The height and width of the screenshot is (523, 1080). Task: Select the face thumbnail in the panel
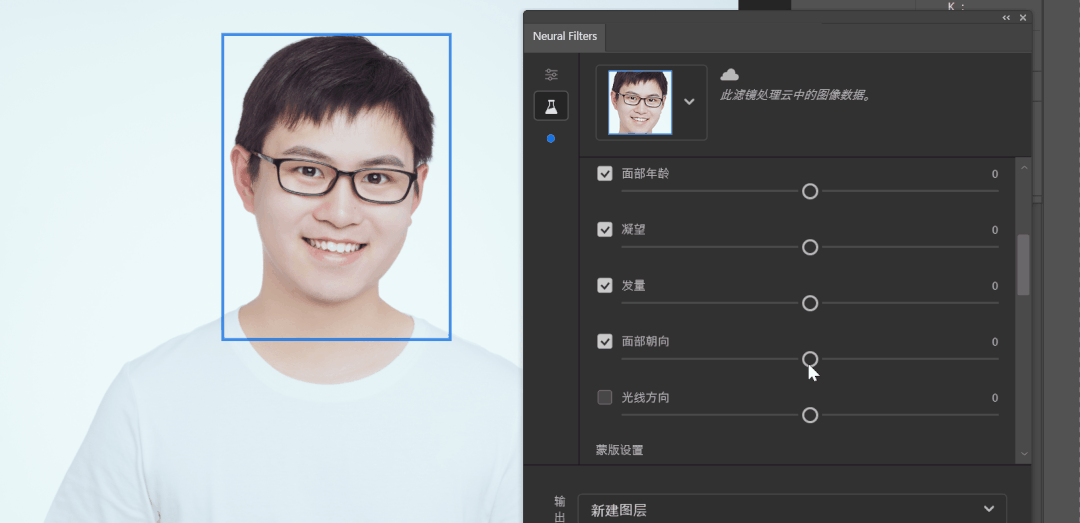(640, 102)
